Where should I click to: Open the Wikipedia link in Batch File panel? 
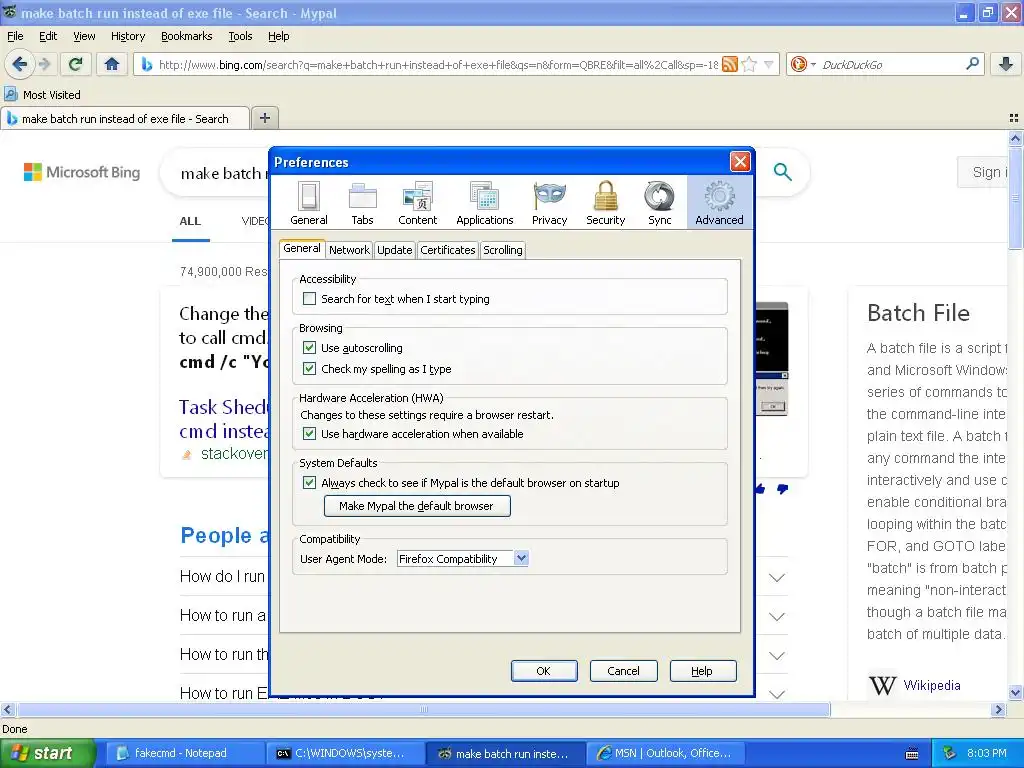[932, 685]
